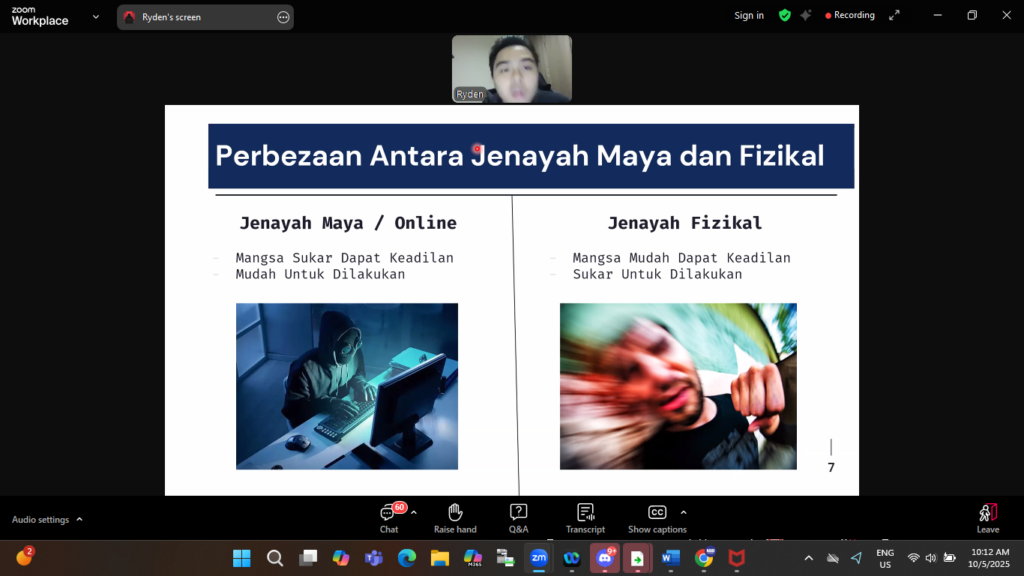Viewport: 1024px width, 576px height.
Task: Switch to Discord in the taskbar
Action: click(605, 558)
